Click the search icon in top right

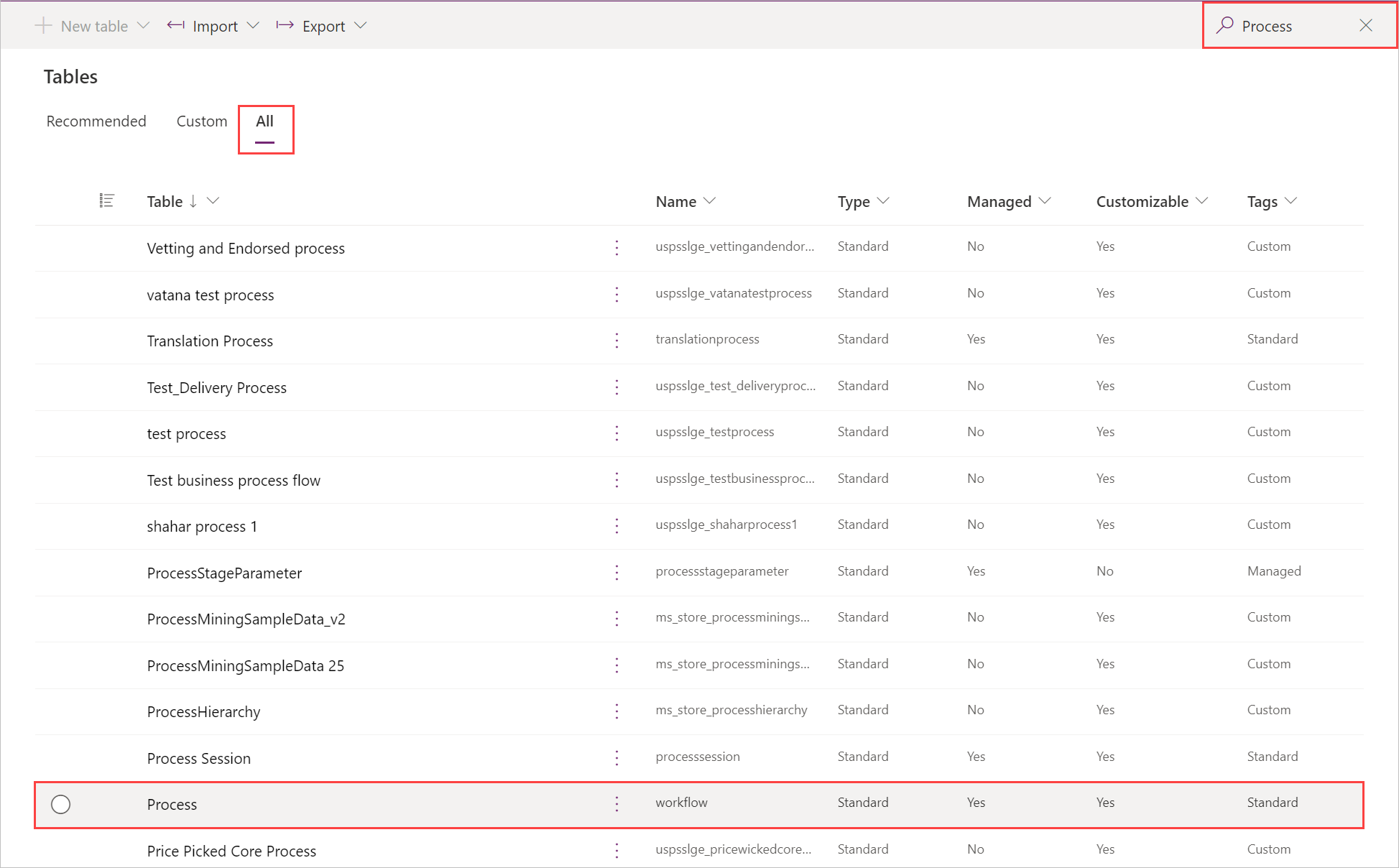click(x=1223, y=26)
